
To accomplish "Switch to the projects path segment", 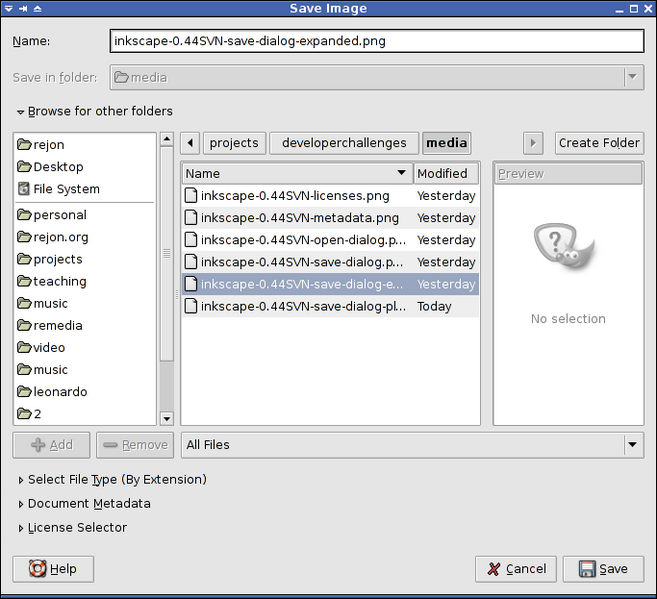I will click(x=234, y=143).
